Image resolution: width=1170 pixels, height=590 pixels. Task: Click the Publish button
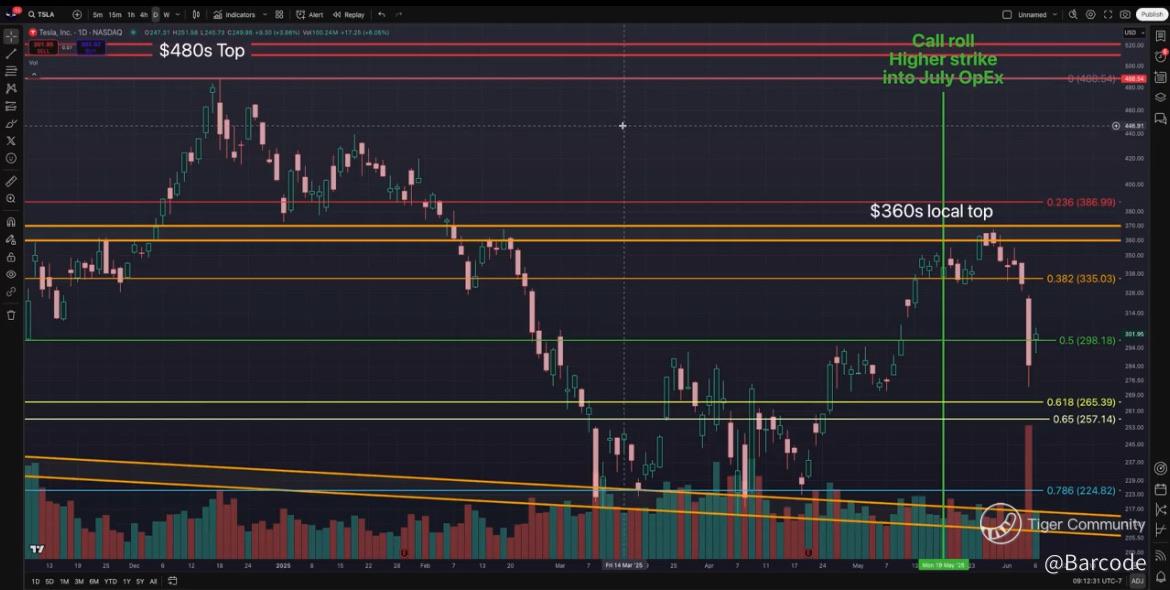(1152, 14)
